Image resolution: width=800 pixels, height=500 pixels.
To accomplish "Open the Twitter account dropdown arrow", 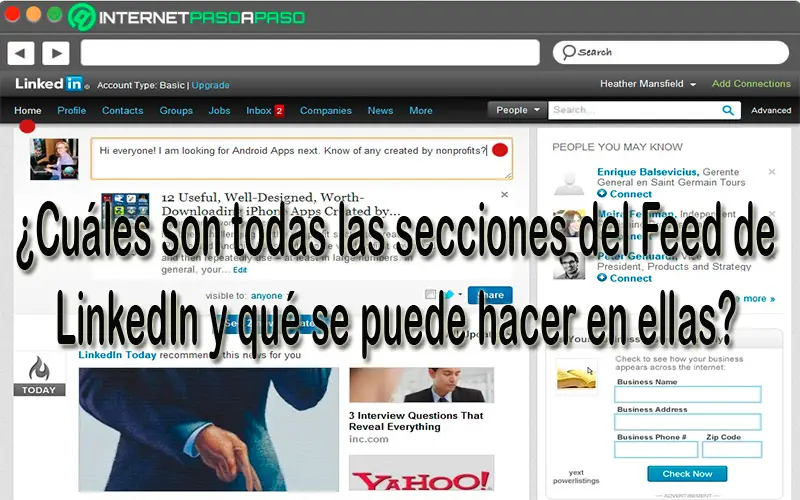I will coord(460,294).
